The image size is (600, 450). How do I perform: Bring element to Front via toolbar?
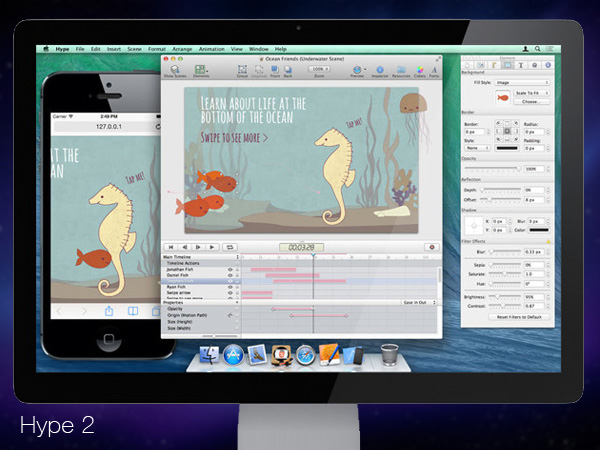275,69
